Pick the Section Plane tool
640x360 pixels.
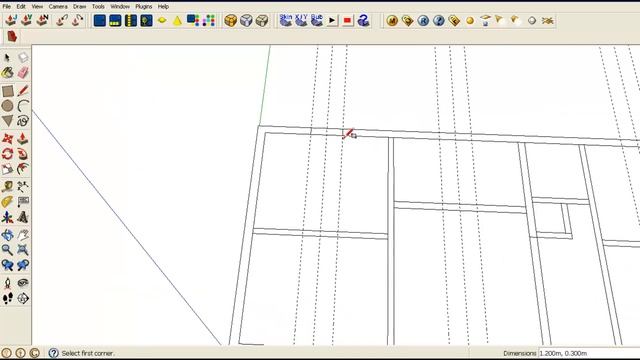click(x=23, y=298)
